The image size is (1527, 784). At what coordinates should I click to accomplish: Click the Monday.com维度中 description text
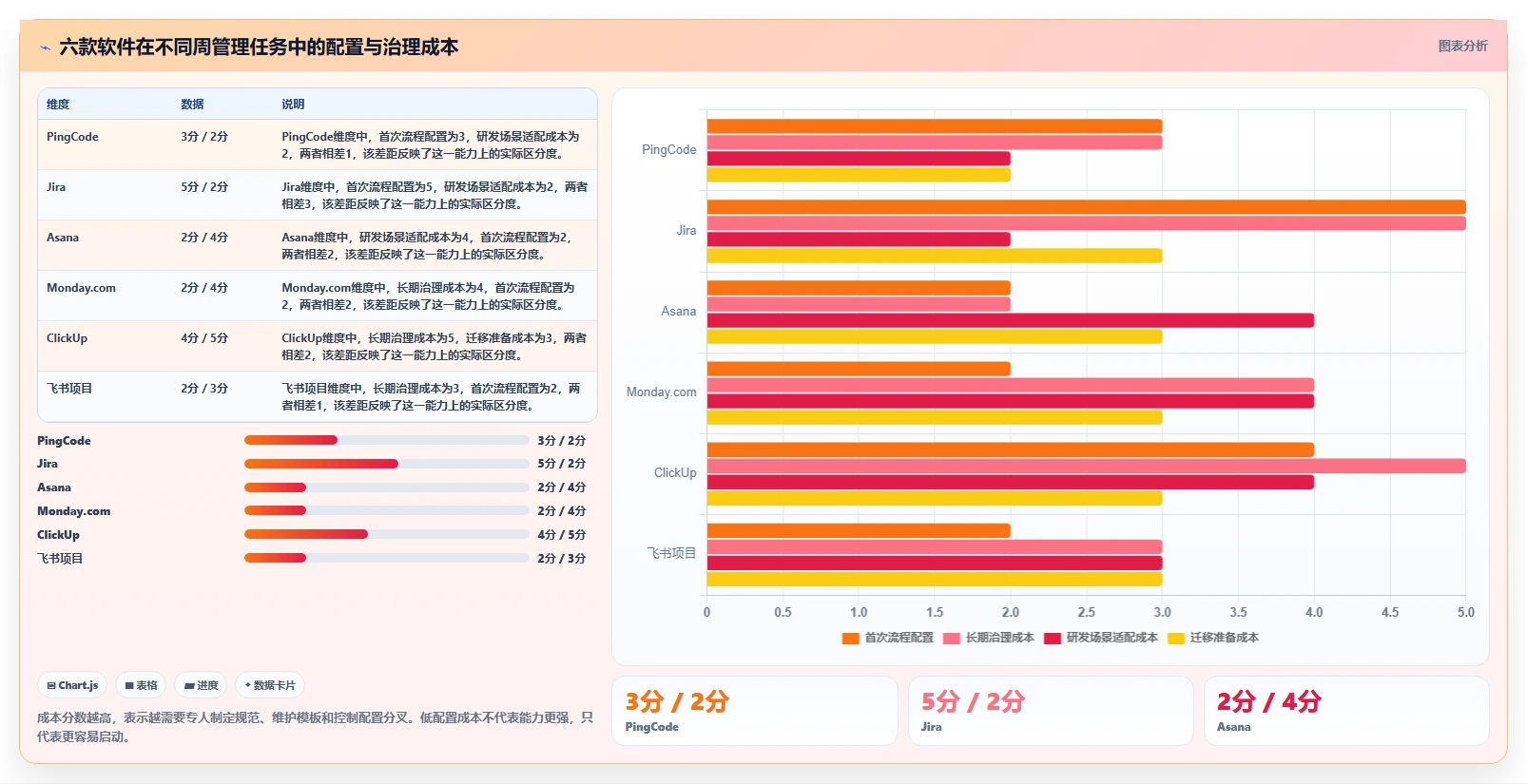pyautogui.click(x=429, y=296)
